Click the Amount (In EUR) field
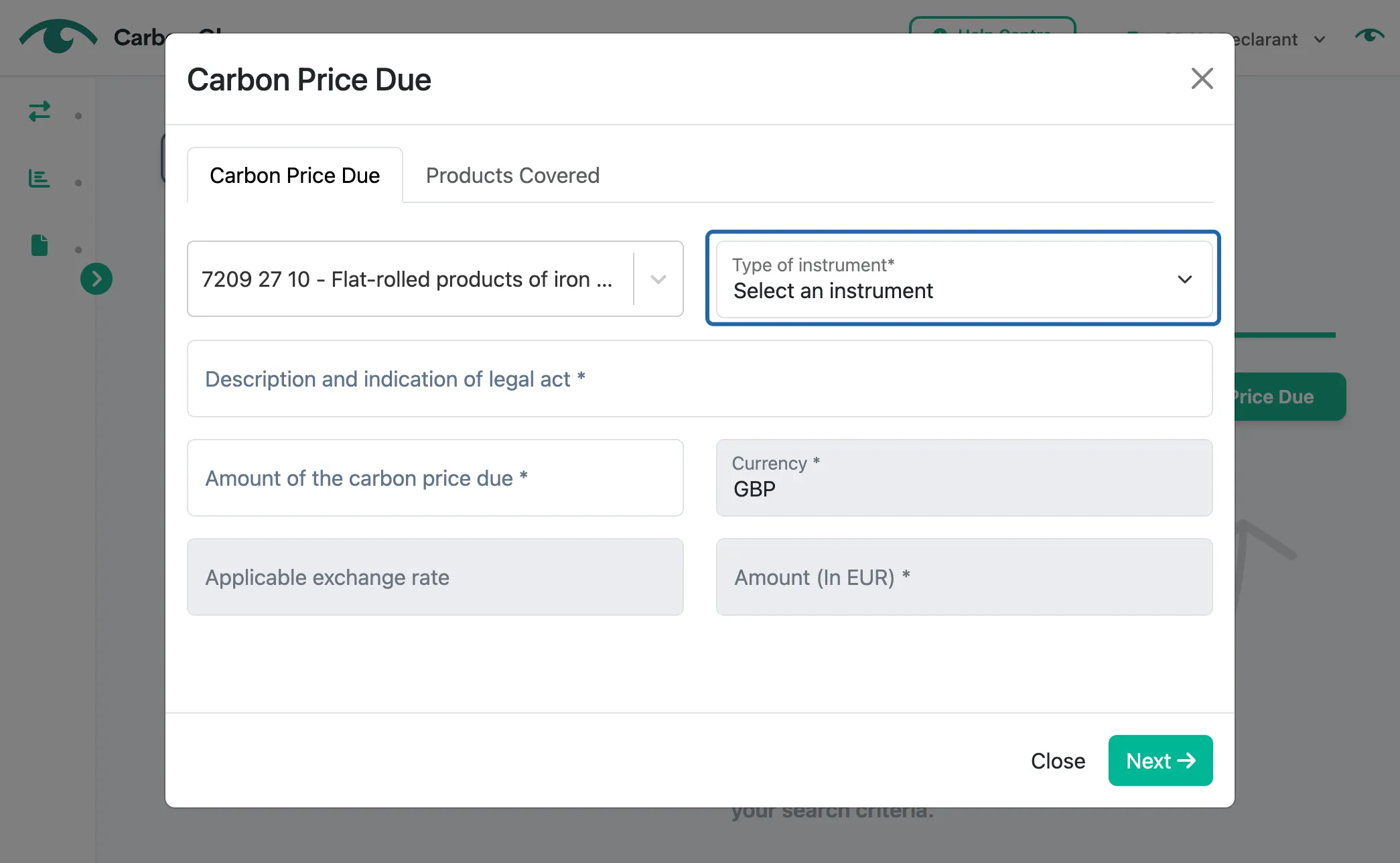This screenshot has height=863, width=1400. coord(964,577)
